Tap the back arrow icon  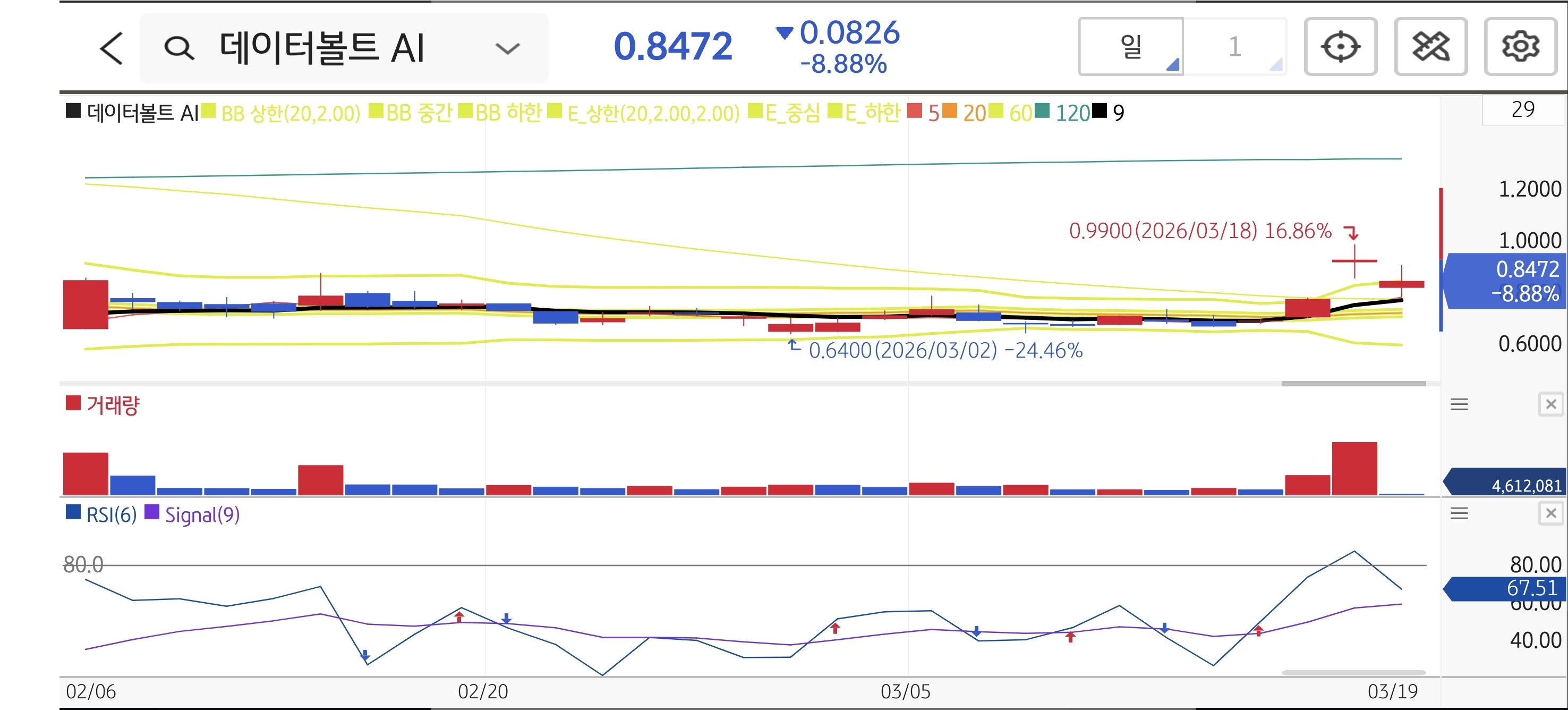(112, 48)
